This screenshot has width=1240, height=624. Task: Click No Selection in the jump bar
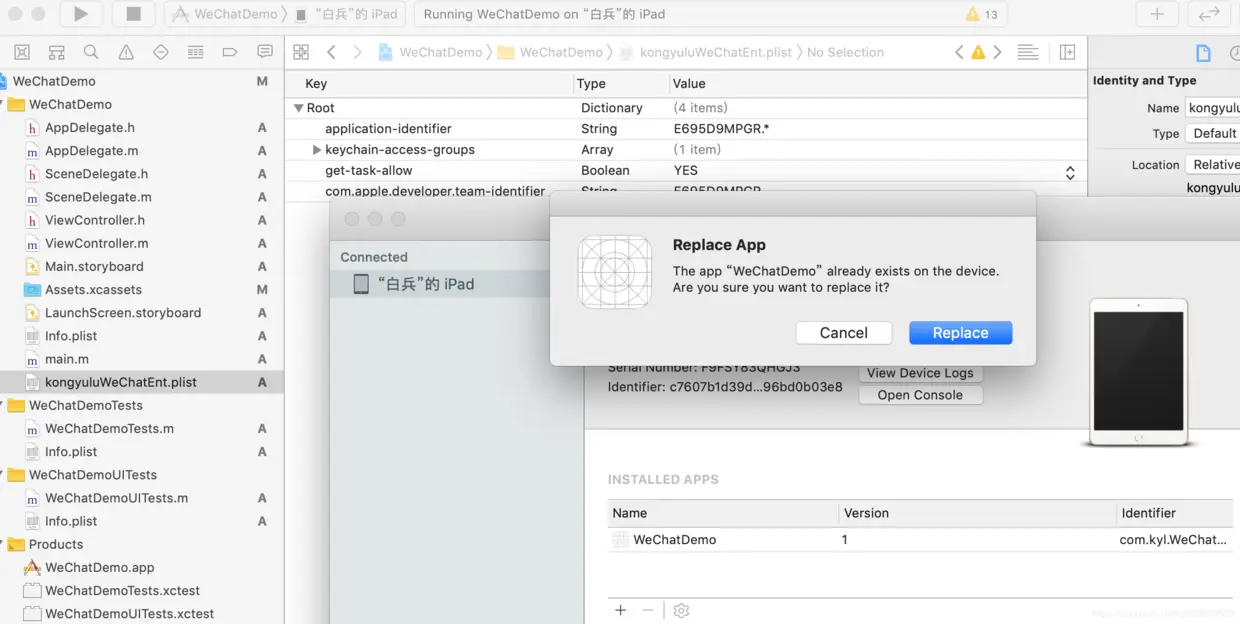point(845,52)
